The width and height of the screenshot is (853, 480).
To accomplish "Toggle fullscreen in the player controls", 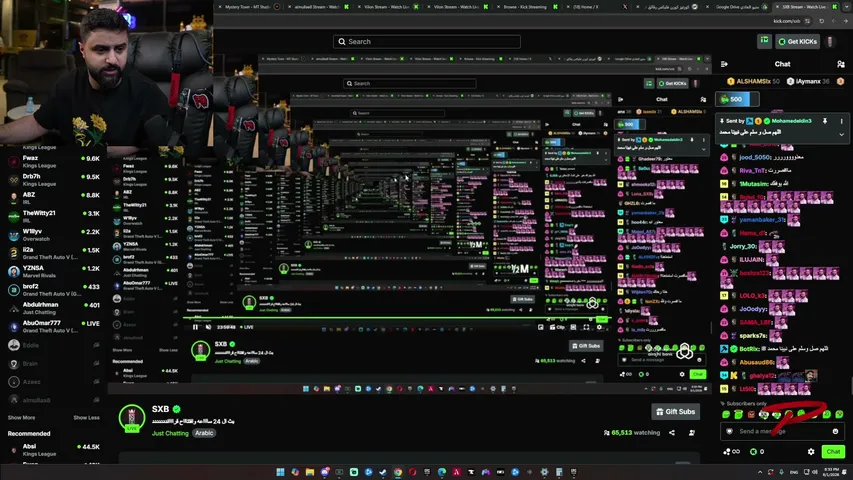I will point(586,327).
